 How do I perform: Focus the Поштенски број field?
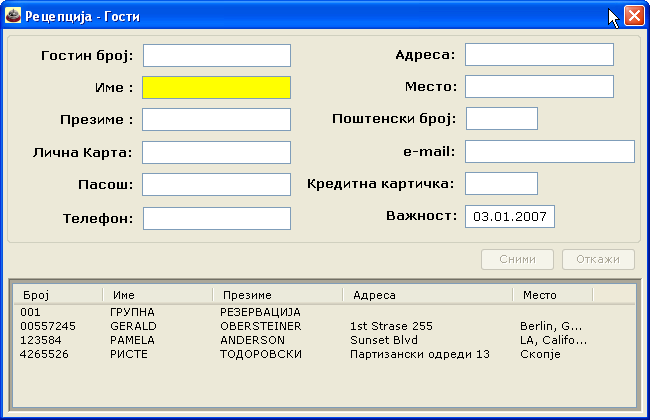point(501,119)
